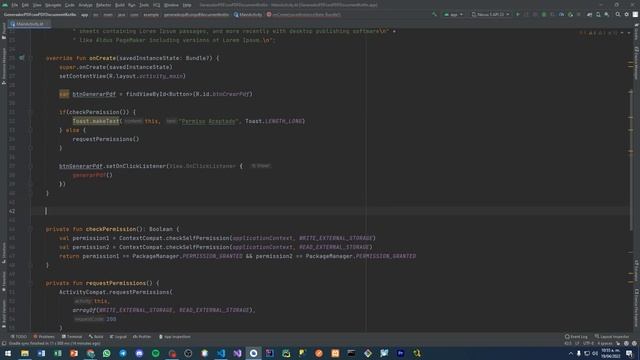
Task: Click the generarPDF() call in listener
Action: pos(92,175)
